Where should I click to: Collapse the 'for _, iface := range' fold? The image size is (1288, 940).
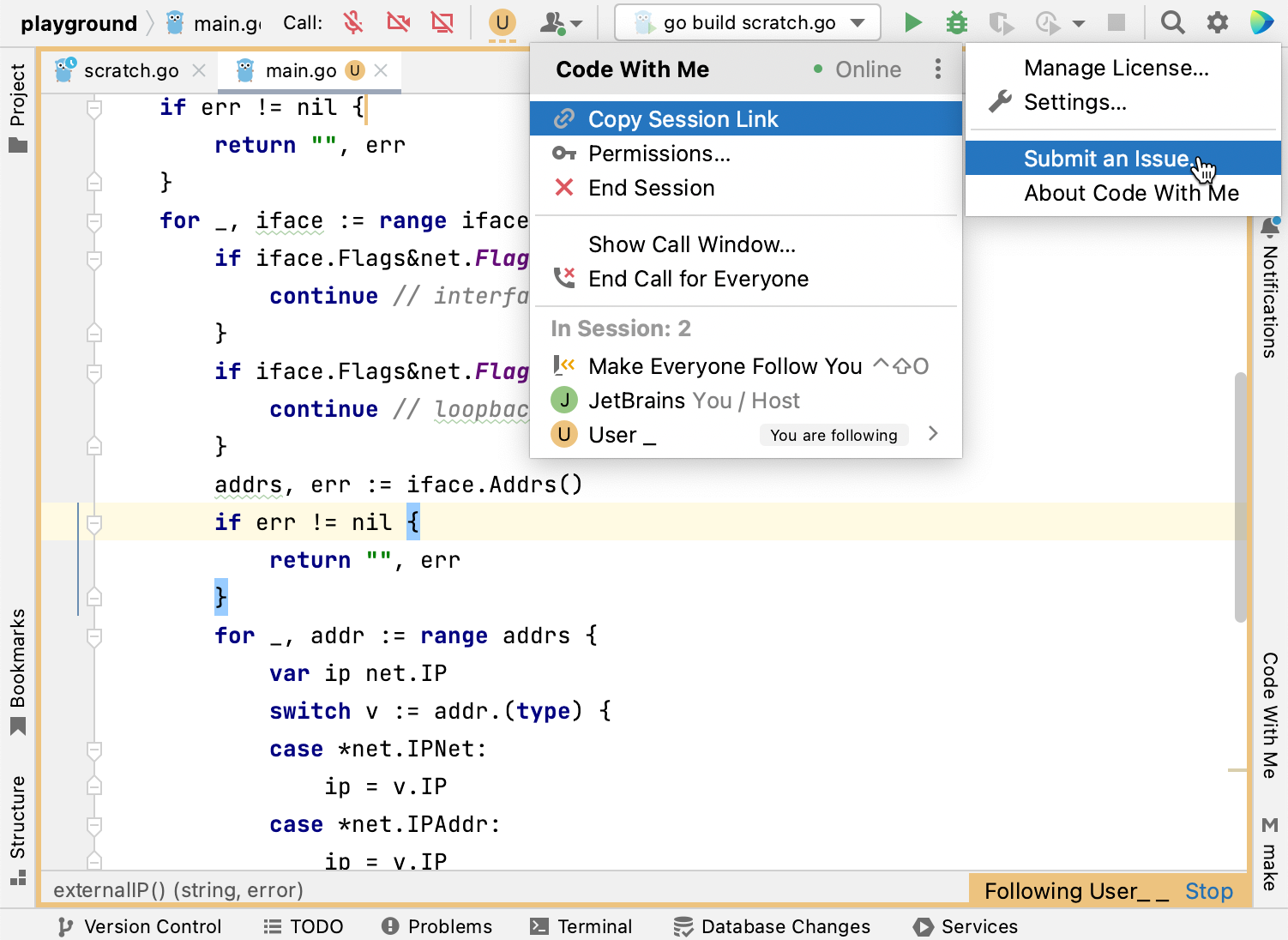tap(94, 221)
